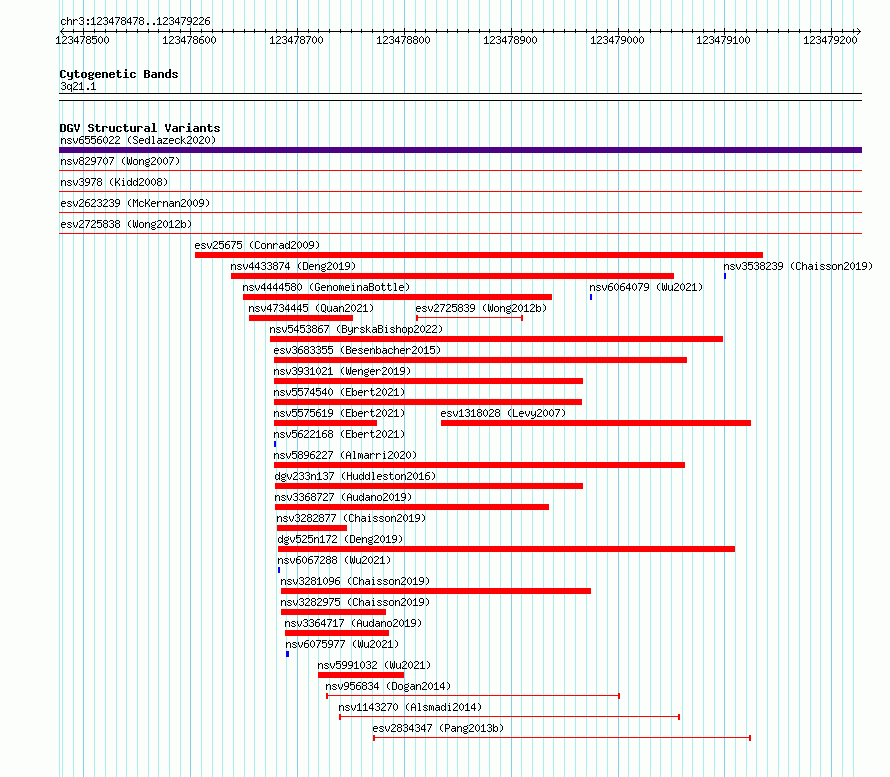Image resolution: width=890 pixels, height=777 pixels.
Task: Click the esv1318028 (Levy2007) red bar
Action: (x=596, y=423)
